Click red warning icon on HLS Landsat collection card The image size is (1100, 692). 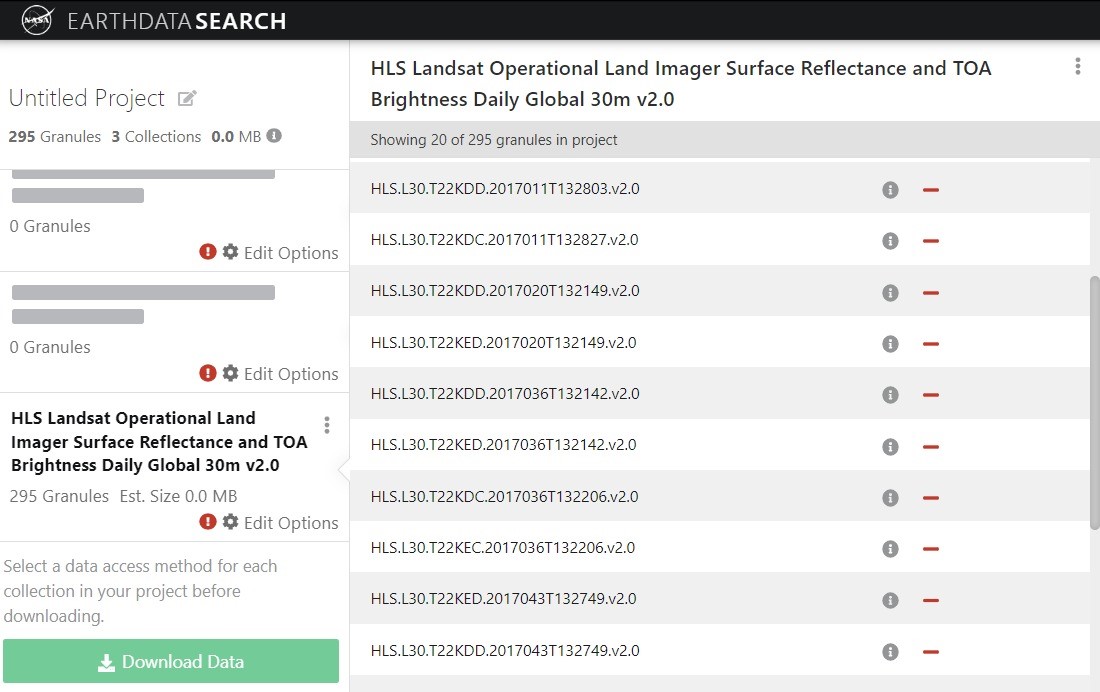pos(208,521)
